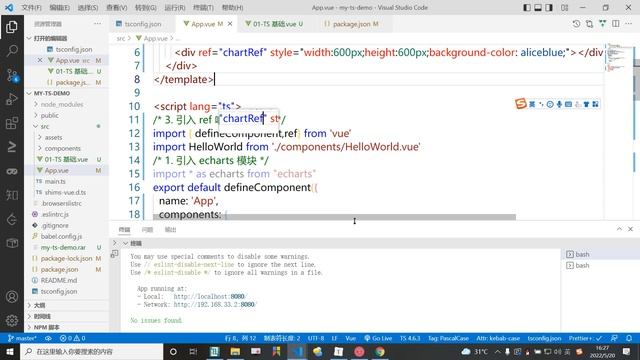Open Run and Debug view
The height and width of the screenshot is (360, 640).
[x=11, y=99]
